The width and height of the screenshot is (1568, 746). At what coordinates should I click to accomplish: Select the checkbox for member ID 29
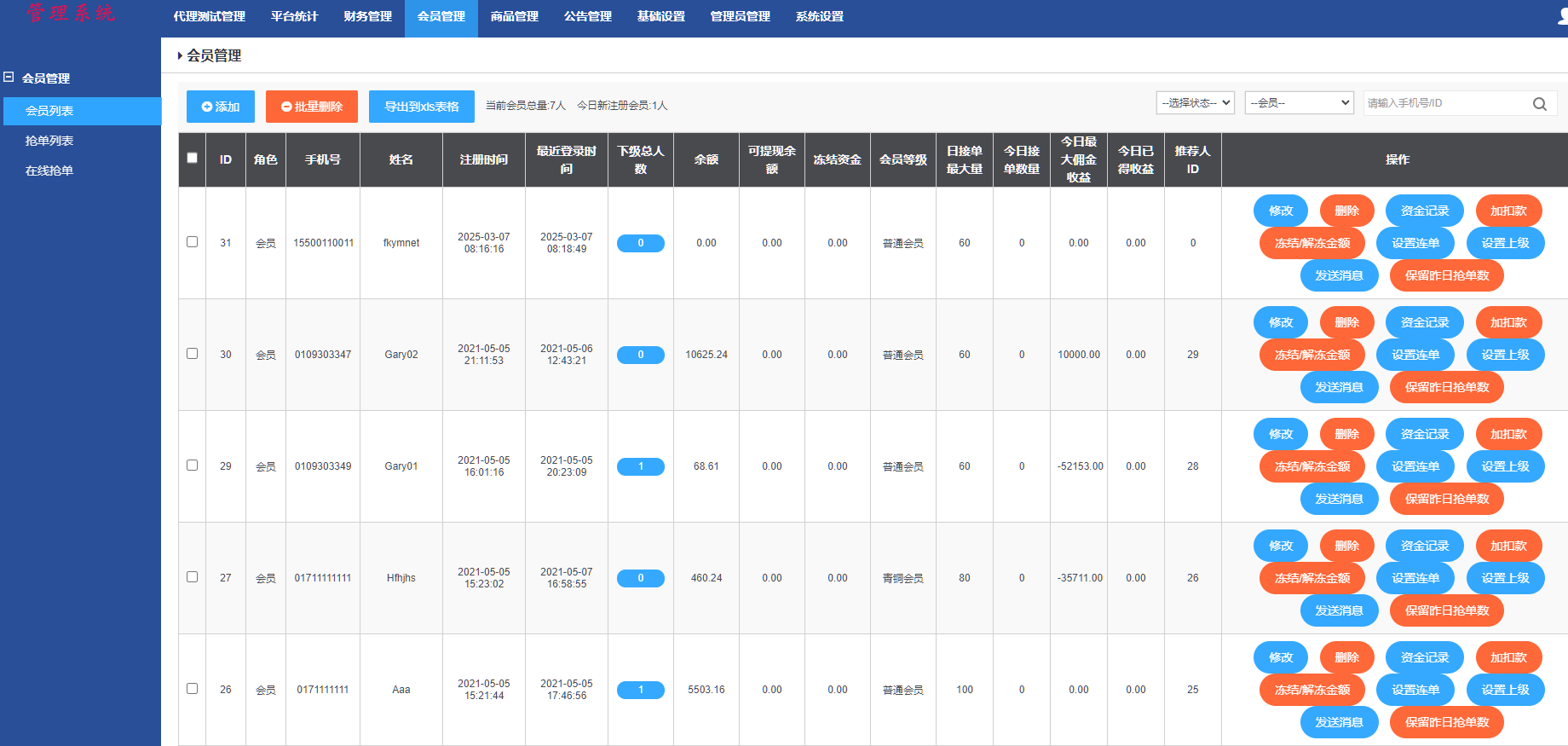pyautogui.click(x=192, y=466)
